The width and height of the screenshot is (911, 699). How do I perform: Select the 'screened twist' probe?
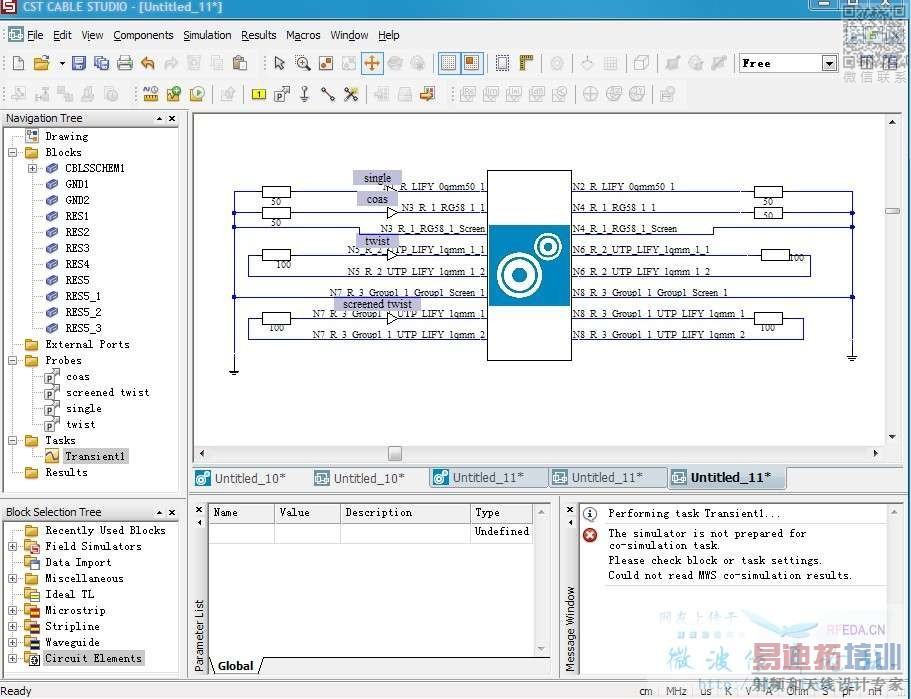107,392
